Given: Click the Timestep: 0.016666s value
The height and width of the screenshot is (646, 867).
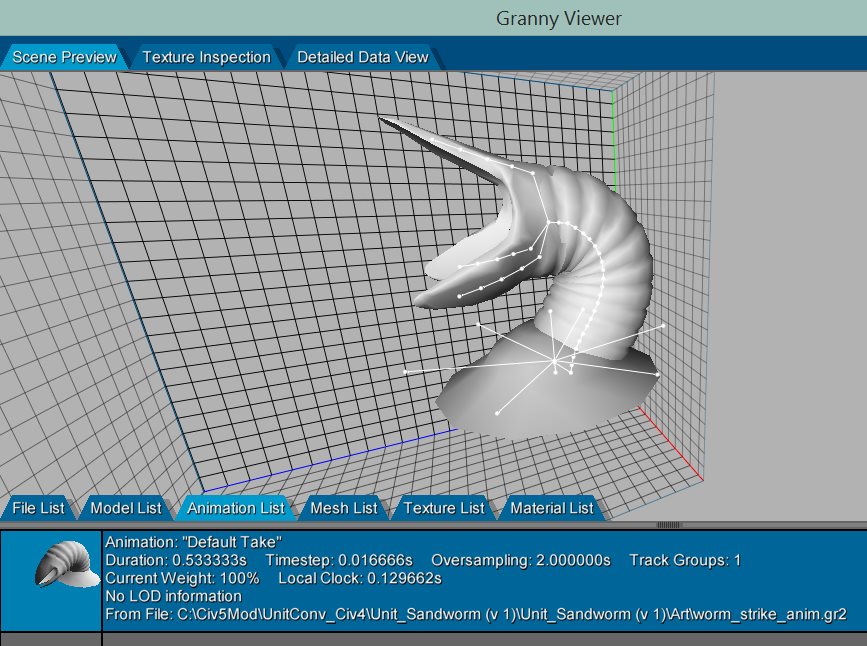Looking at the screenshot, I should tap(339, 560).
